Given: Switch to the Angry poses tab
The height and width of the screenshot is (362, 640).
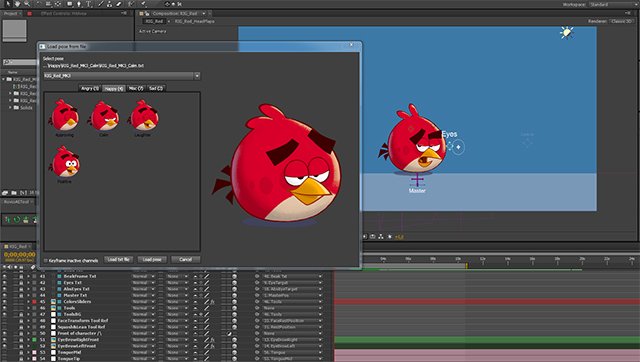Looking at the screenshot, I should 90,88.
